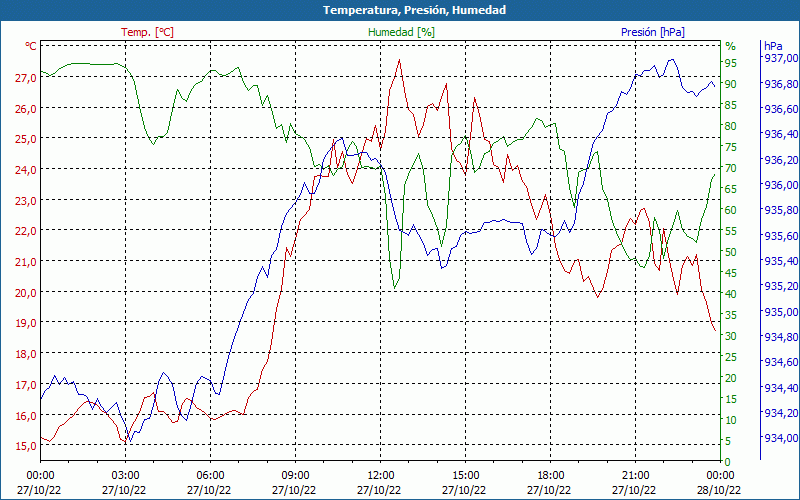Click the '934,80' pressure axis value
Viewport: 800px width, 500px height.
point(781,337)
